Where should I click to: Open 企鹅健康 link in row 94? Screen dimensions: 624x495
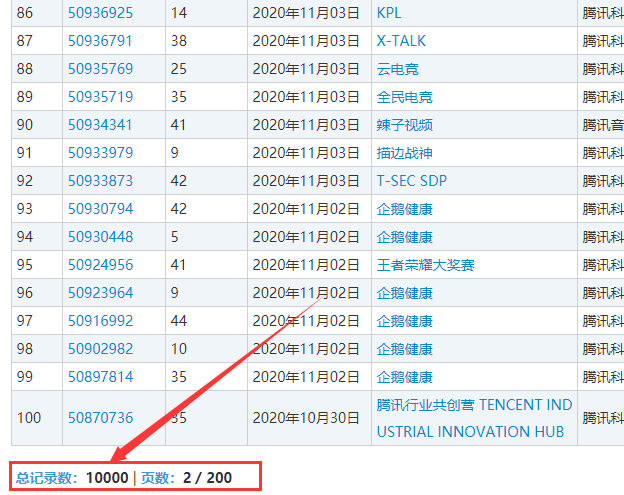click(x=404, y=237)
